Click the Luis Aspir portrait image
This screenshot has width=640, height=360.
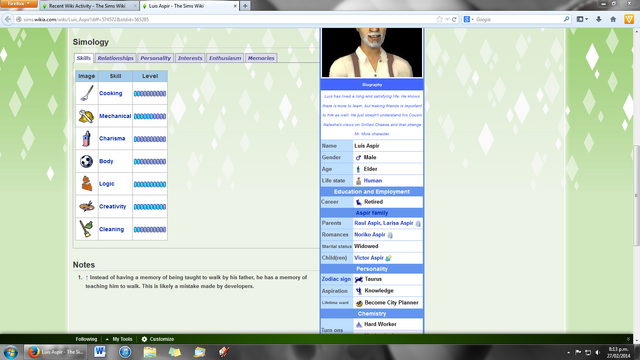pos(372,52)
